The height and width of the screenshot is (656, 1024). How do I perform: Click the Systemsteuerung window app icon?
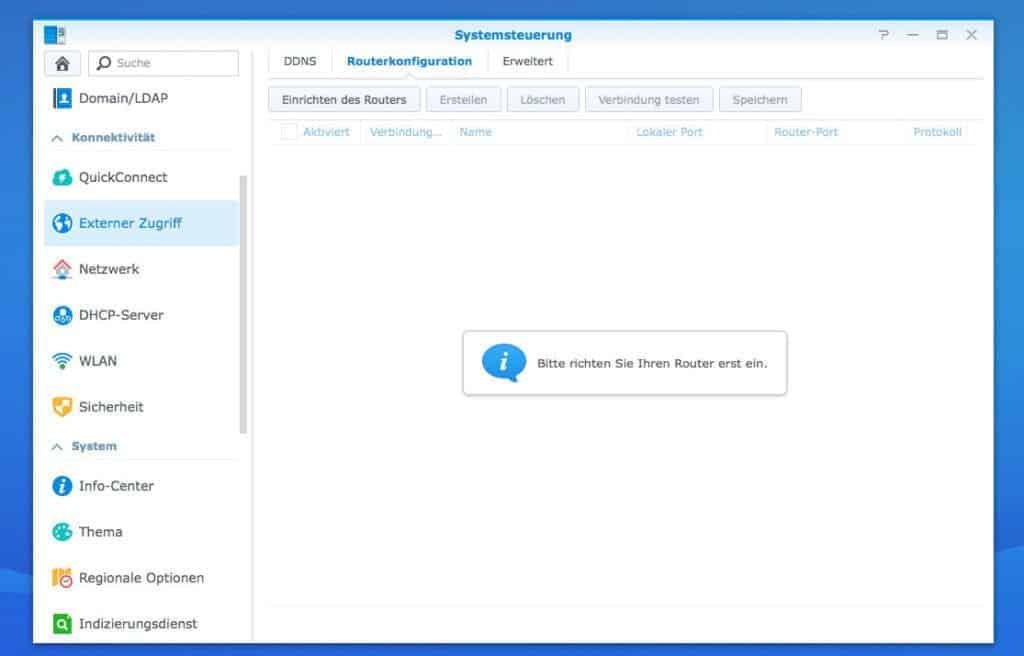click(x=55, y=35)
